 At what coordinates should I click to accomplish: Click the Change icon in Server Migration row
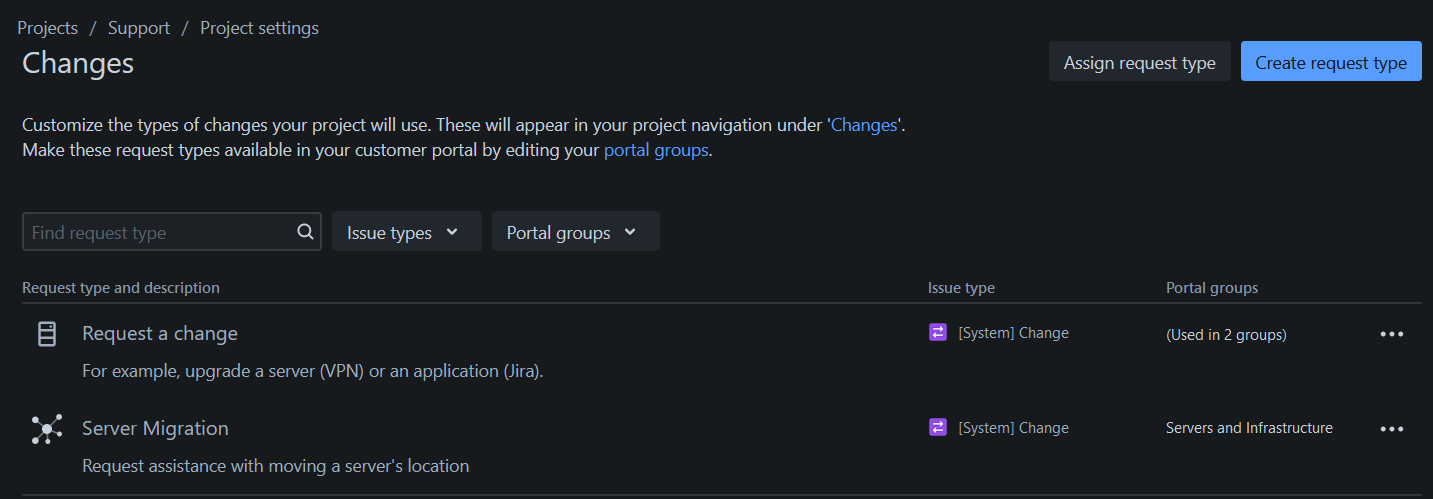tap(937, 428)
